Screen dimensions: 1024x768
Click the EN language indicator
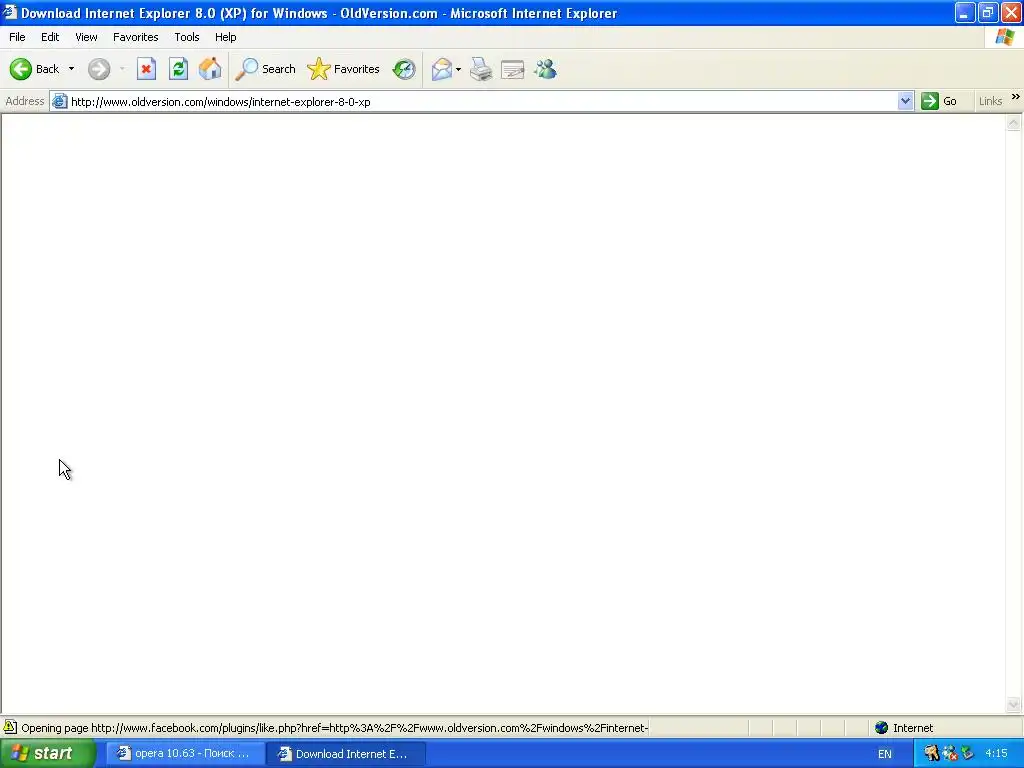coord(885,754)
